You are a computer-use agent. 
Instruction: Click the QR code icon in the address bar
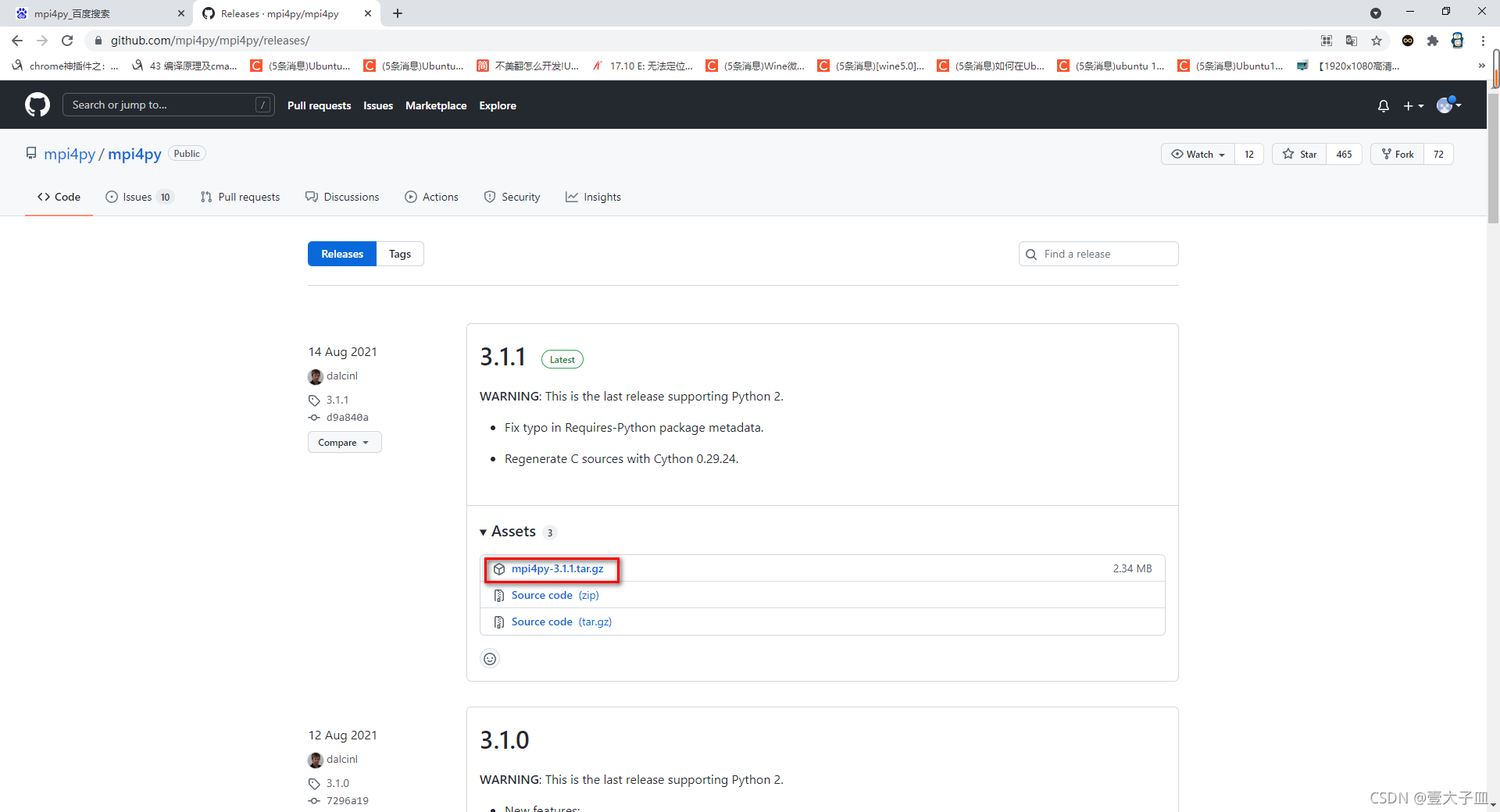tap(1327, 41)
